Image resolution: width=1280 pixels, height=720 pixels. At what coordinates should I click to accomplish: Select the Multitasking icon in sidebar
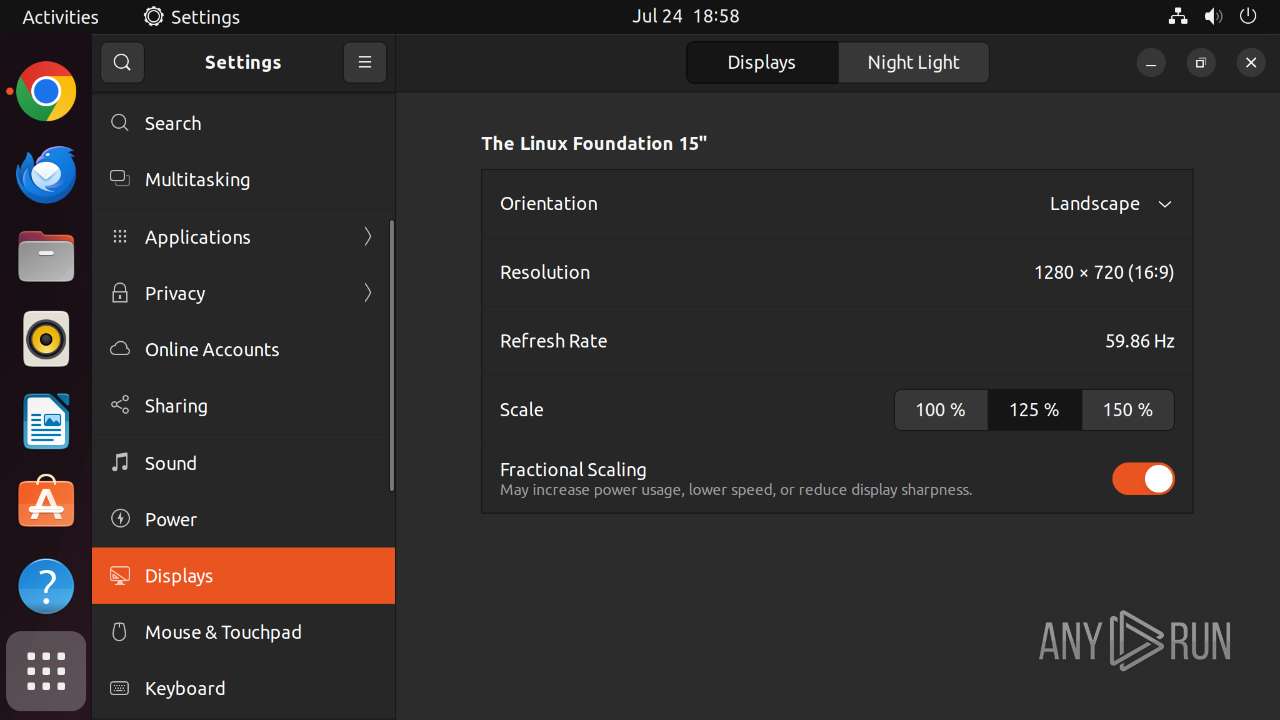pyautogui.click(x=120, y=179)
